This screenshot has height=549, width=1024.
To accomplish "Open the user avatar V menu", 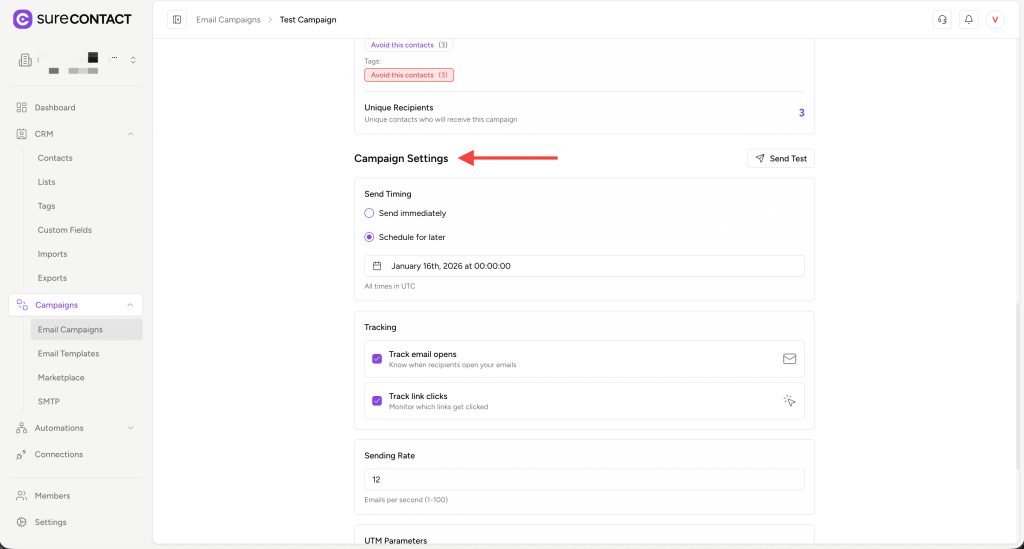I will tap(995, 20).
